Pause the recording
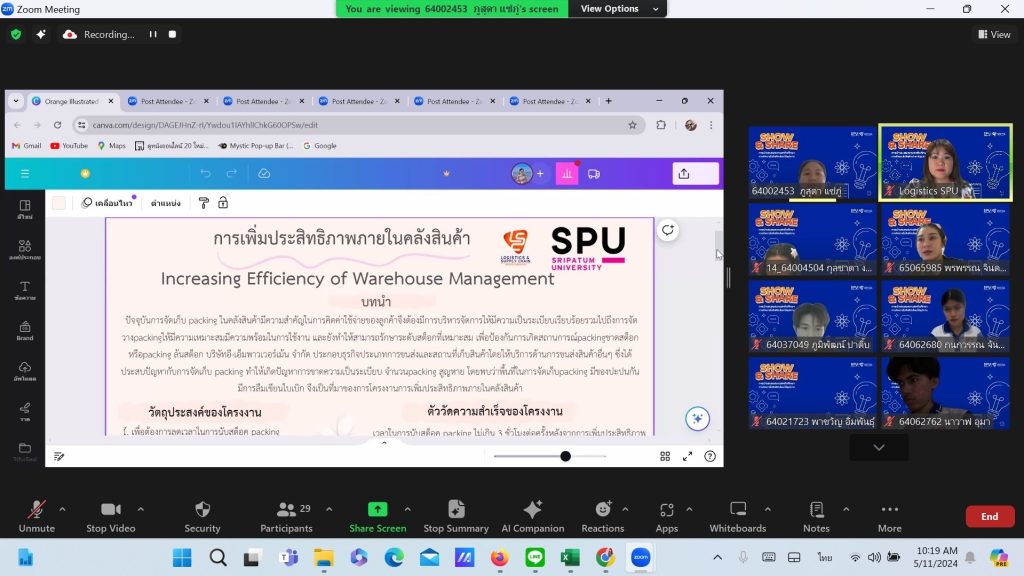The height and width of the screenshot is (576, 1024). tap(153, 34)
